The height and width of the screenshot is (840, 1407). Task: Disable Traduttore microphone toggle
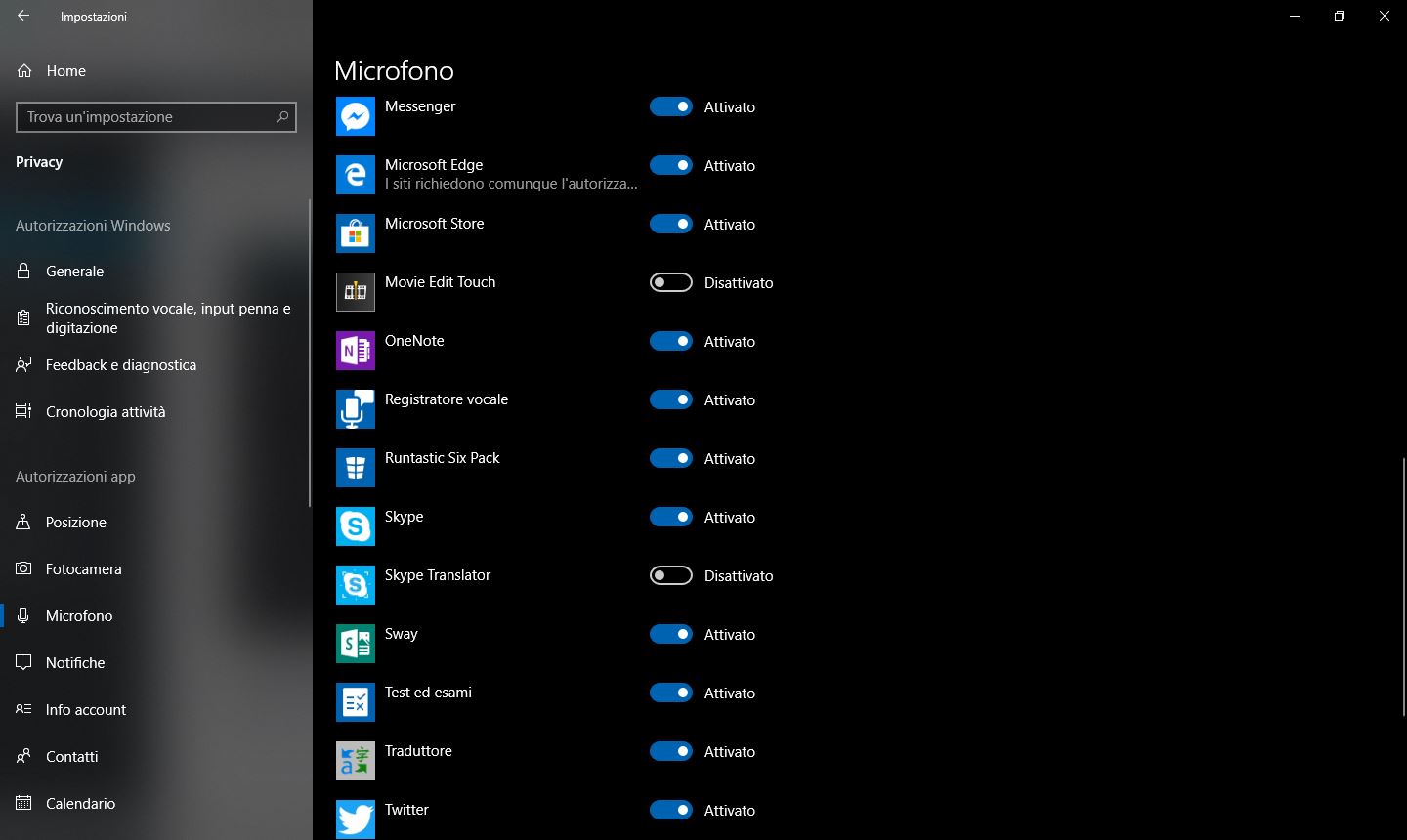(671, 751)
